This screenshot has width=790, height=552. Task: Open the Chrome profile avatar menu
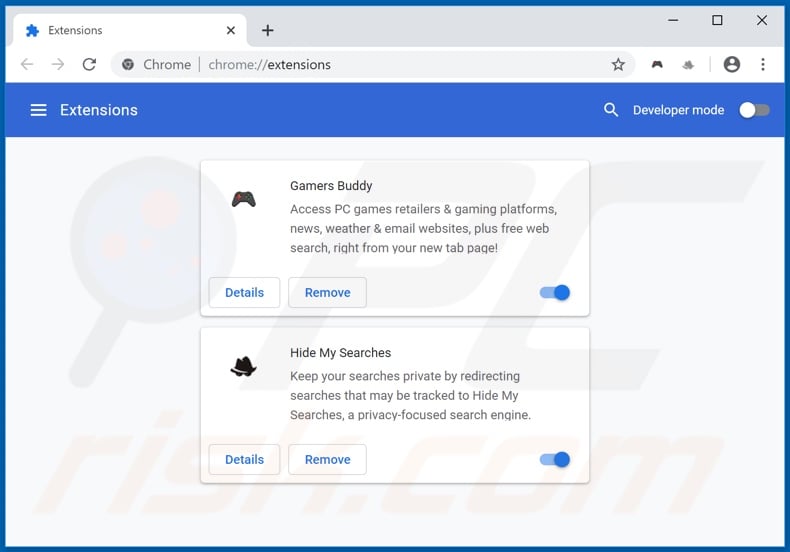732,64
